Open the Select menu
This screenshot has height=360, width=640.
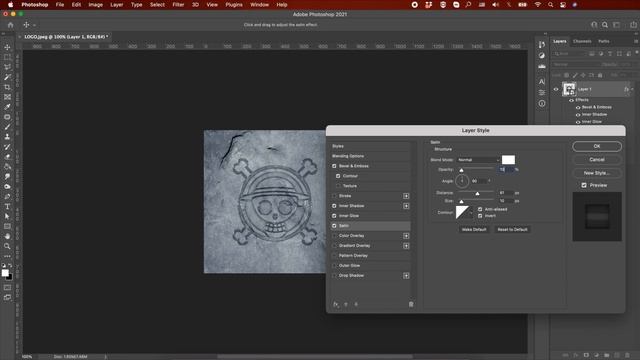(157, 5)
